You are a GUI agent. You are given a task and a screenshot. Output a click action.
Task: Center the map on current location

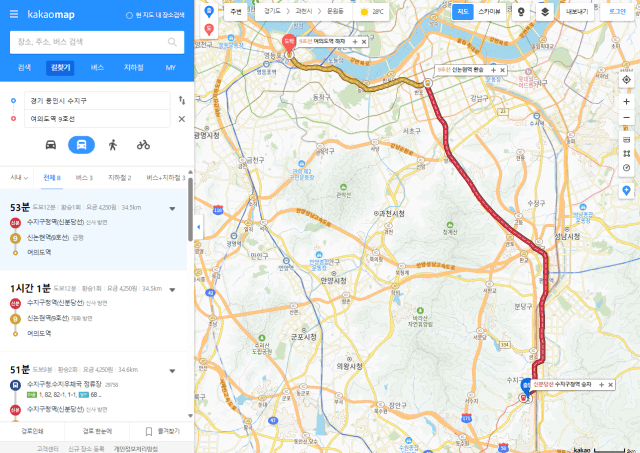coord(626,80)
